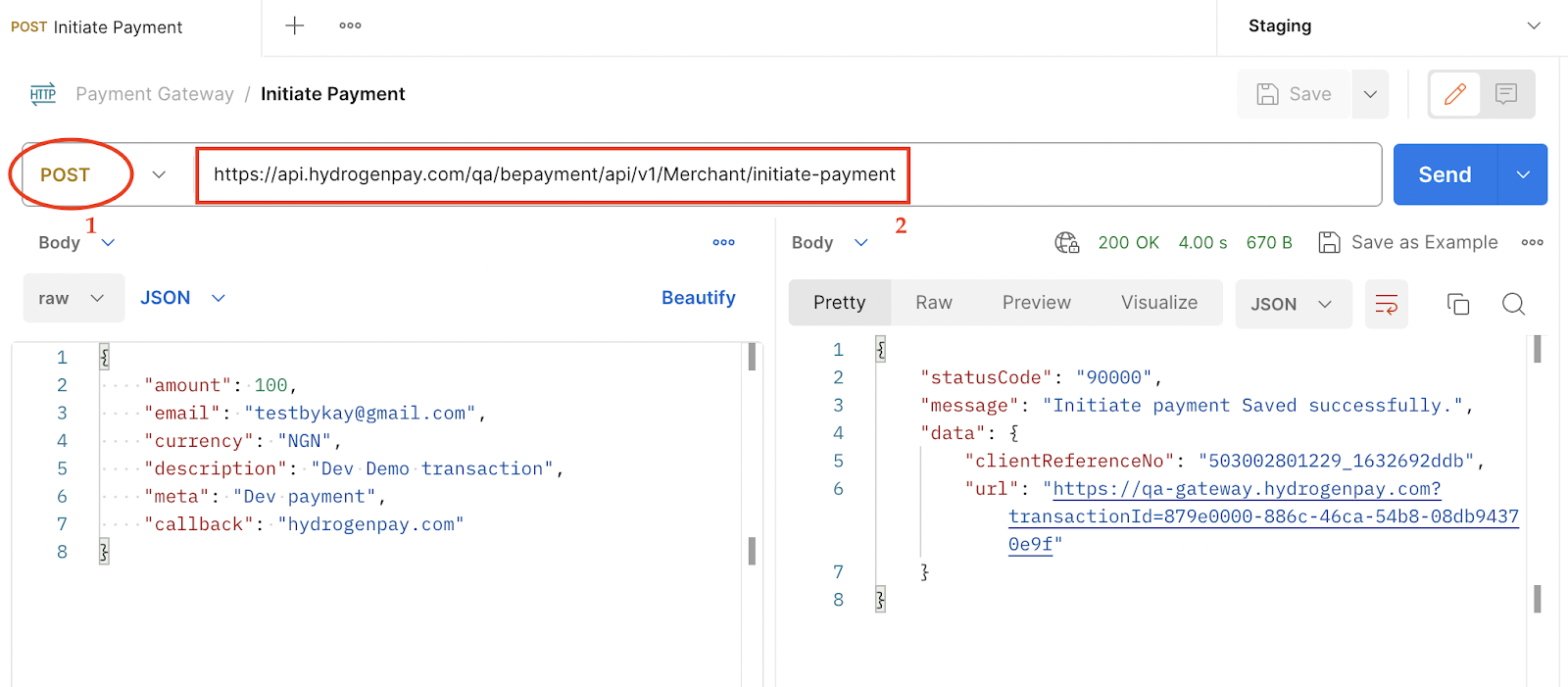
Task: Select the Visualize response view
Action: click(1159, 303)
